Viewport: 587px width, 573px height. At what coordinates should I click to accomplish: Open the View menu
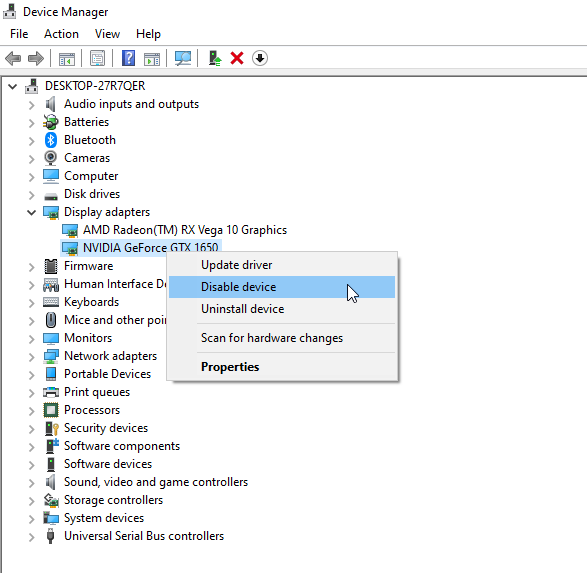pyautogui.click(x=107, y=34)
